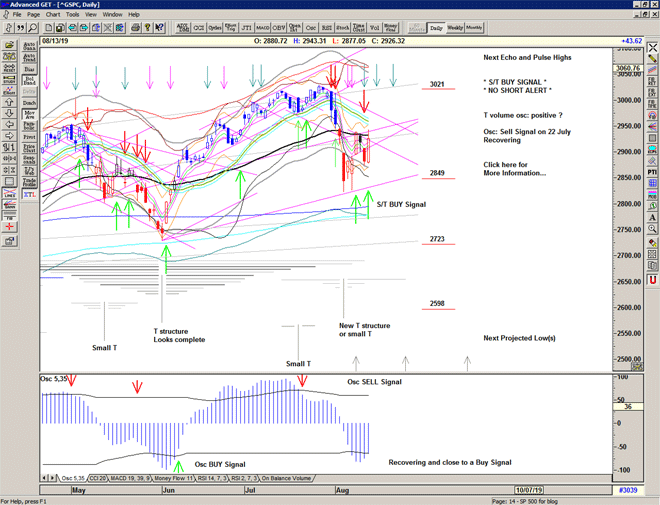Image resolution: width=660 pixels, height=505 pixels.
Task: Click the Osc 5,35 tab
Action: (x=73, y=478)
